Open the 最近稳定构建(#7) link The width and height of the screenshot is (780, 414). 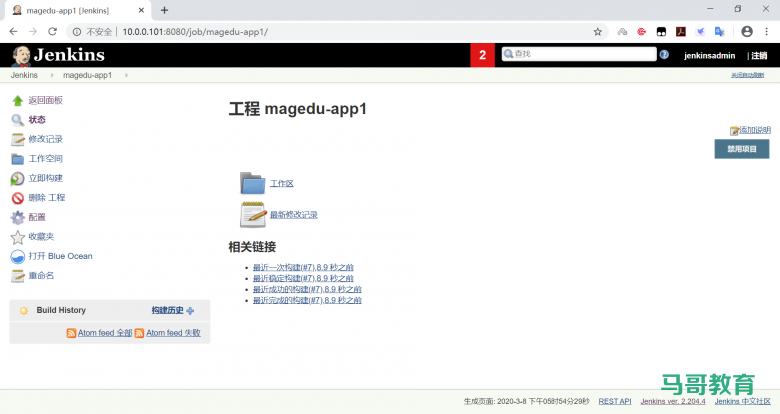[303, 278]
